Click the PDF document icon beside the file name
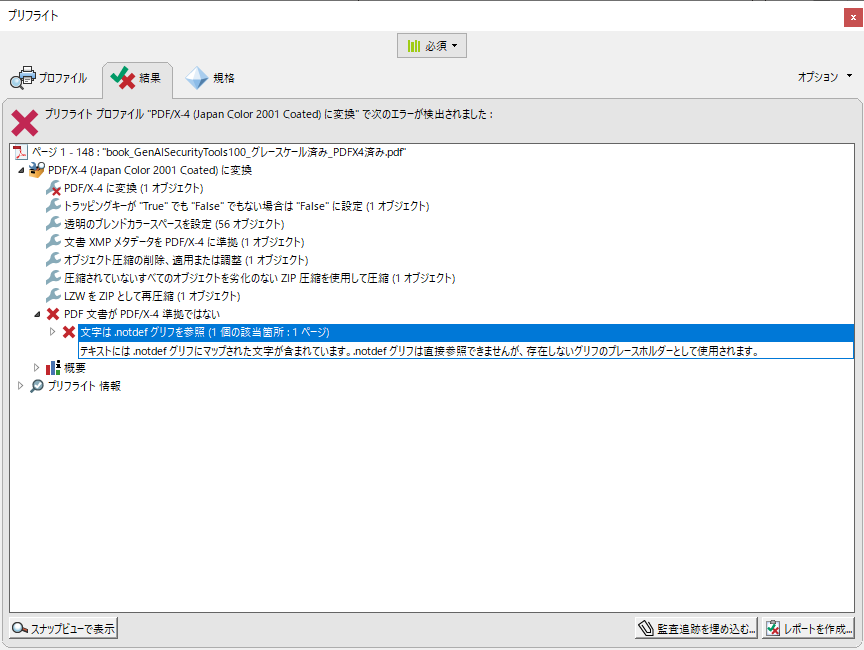This screenshot has width=864, height=650. [x=20, y=152]
